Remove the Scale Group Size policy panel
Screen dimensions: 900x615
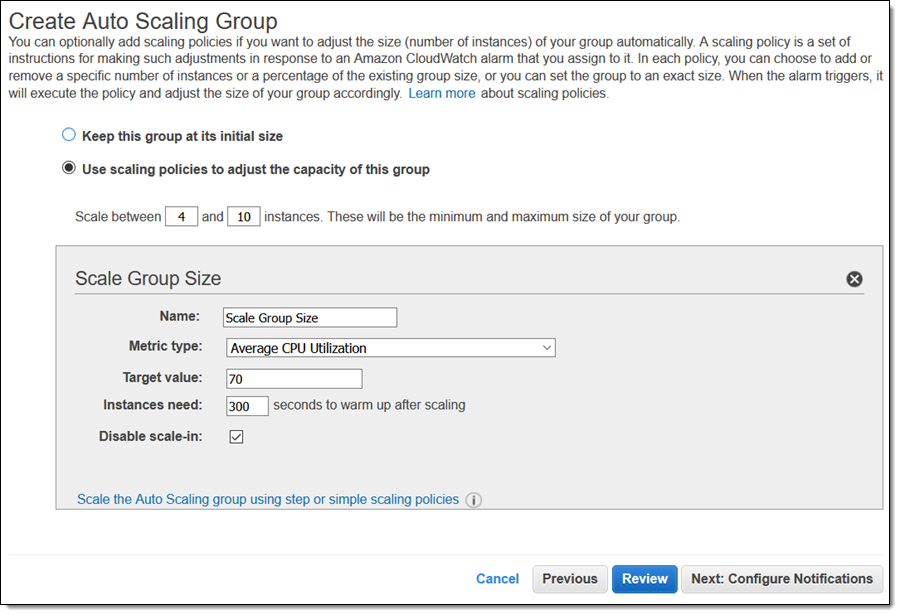pos(854,279)
